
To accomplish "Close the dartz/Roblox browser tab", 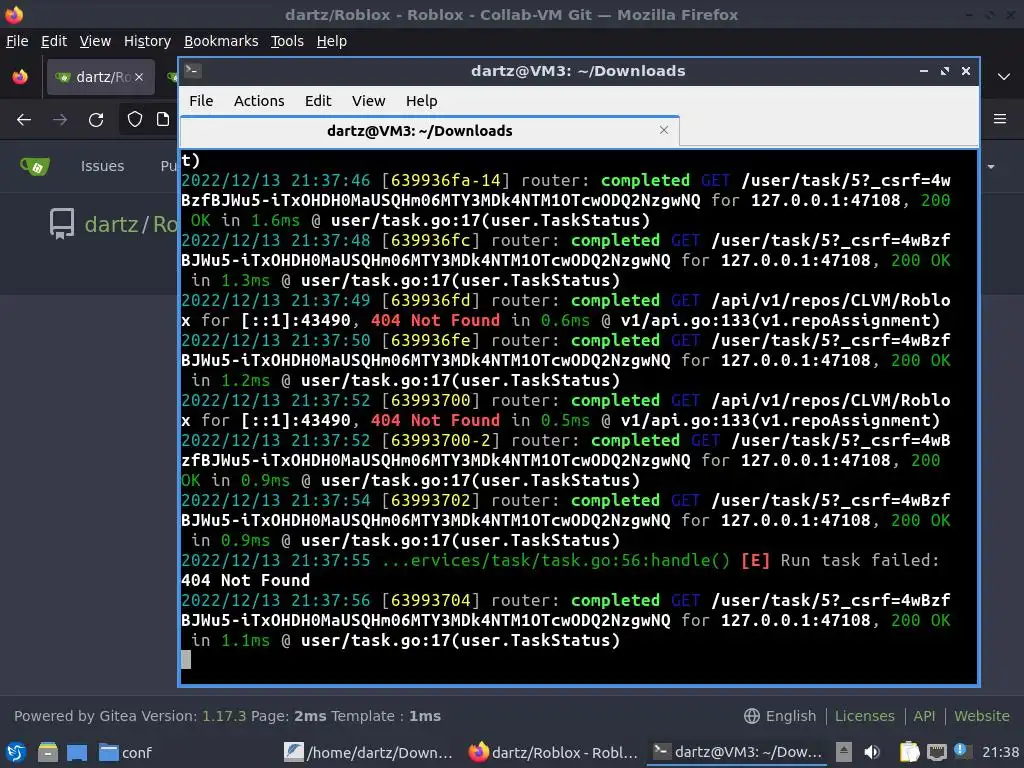I will (139, 77).
